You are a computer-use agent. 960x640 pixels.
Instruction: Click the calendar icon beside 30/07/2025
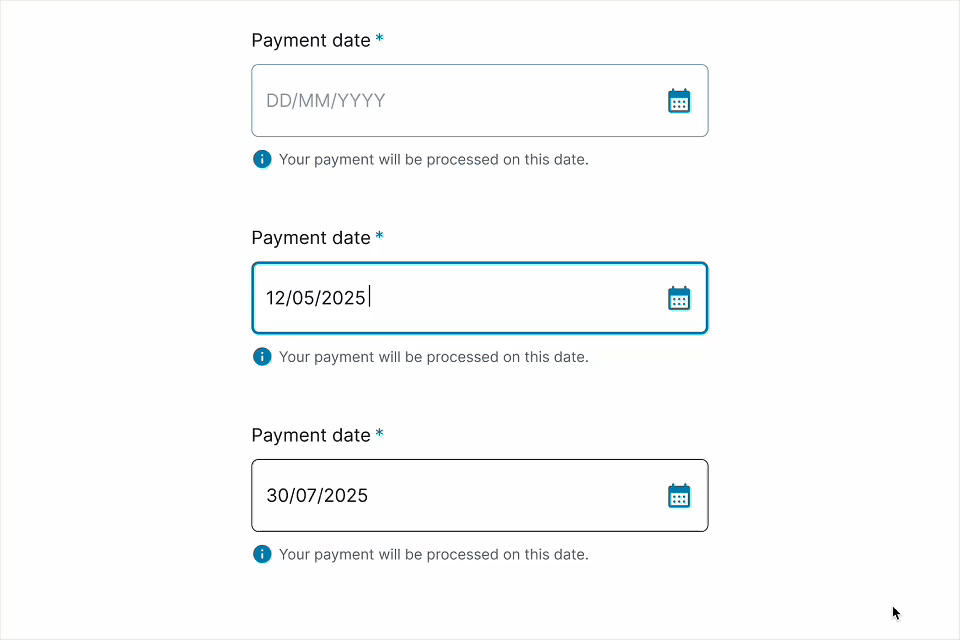point(679,495)
